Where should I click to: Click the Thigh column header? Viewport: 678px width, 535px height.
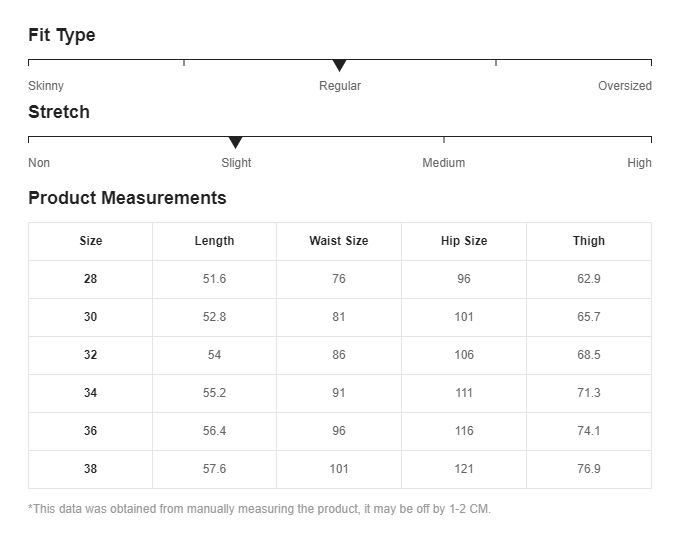pyautogui.click(x=589, y=241)
